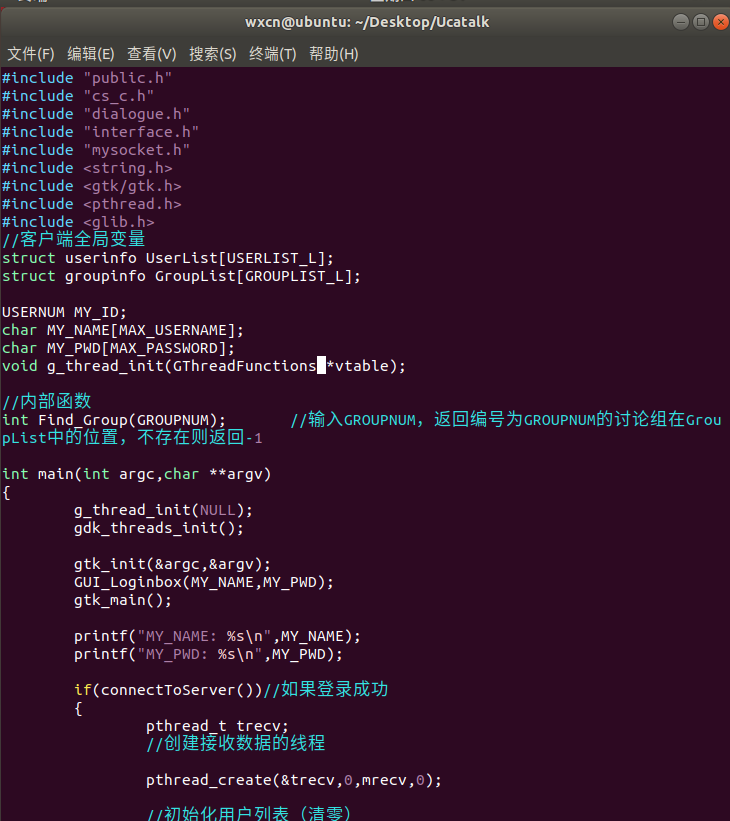The width and height of the screenshot is (730, 821).
Task: Click the line #include "public.h"
Action: [x=87, y=78]
